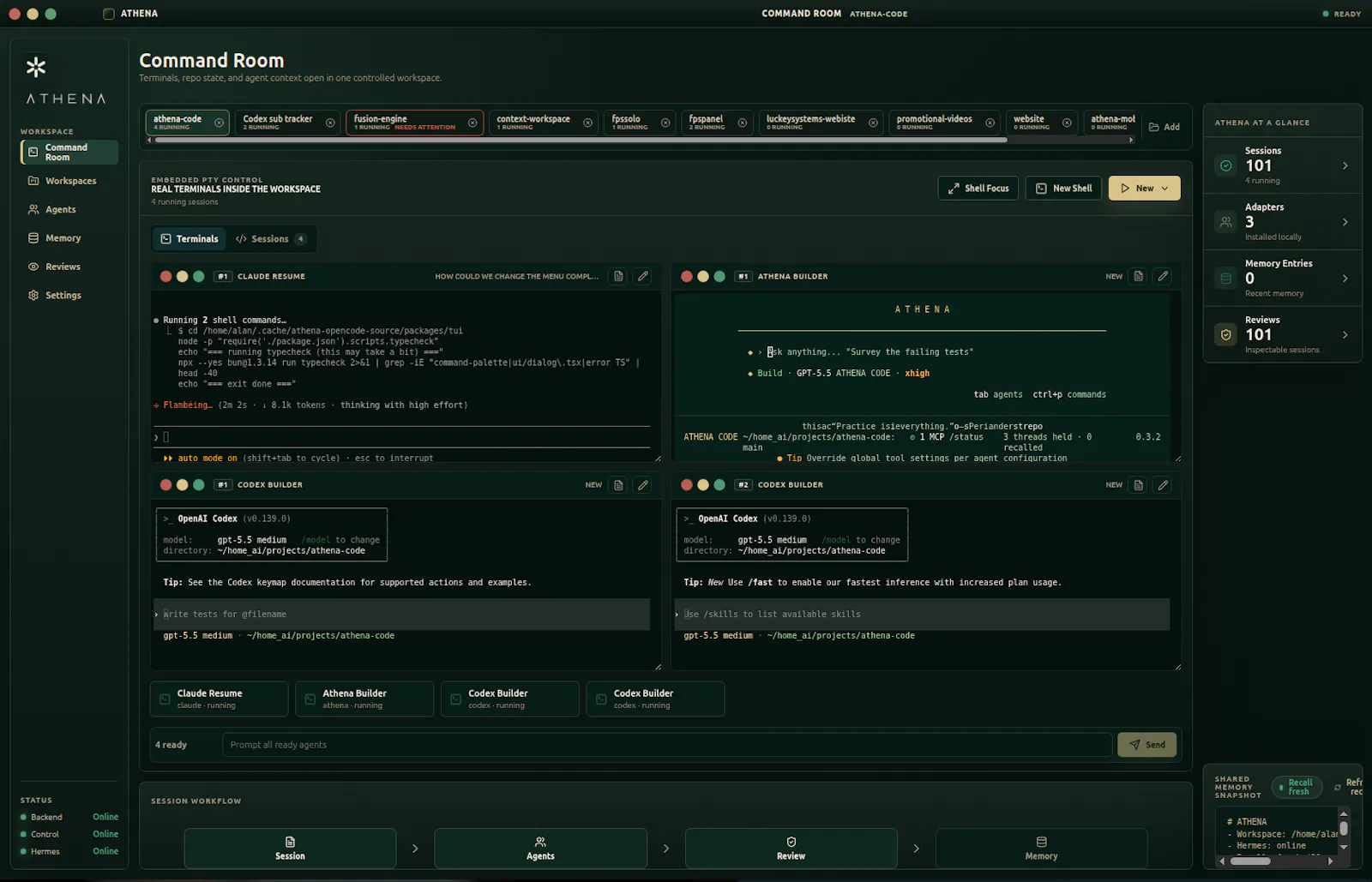
Task: Click the Session workflow step
Action: pos(290,849)
